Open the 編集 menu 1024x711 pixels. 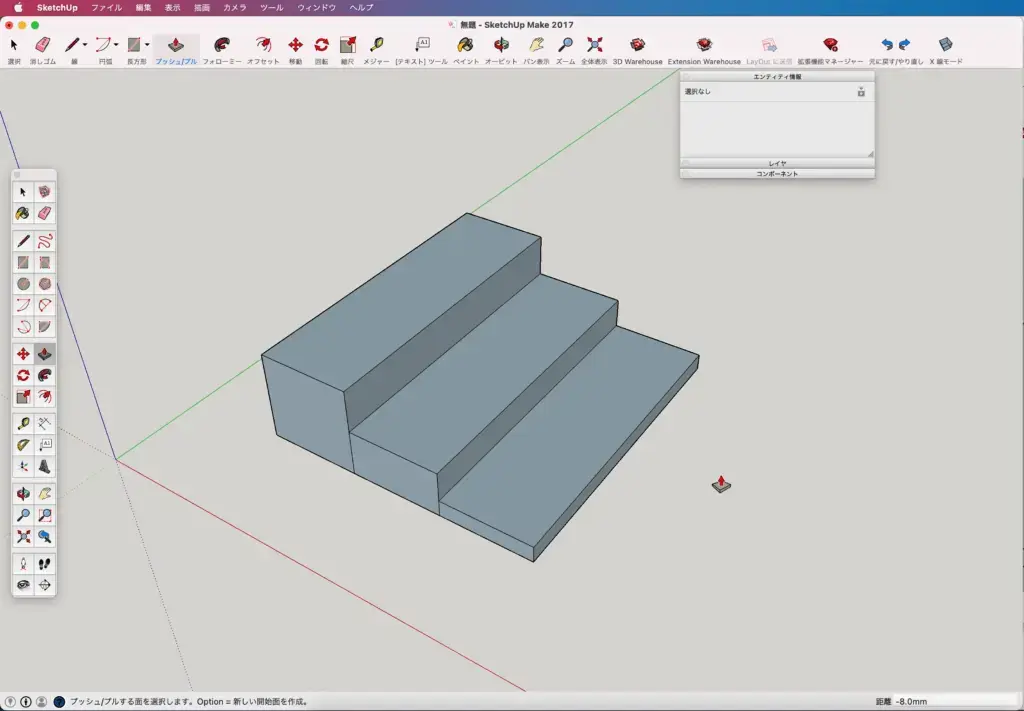coord(144,8)
